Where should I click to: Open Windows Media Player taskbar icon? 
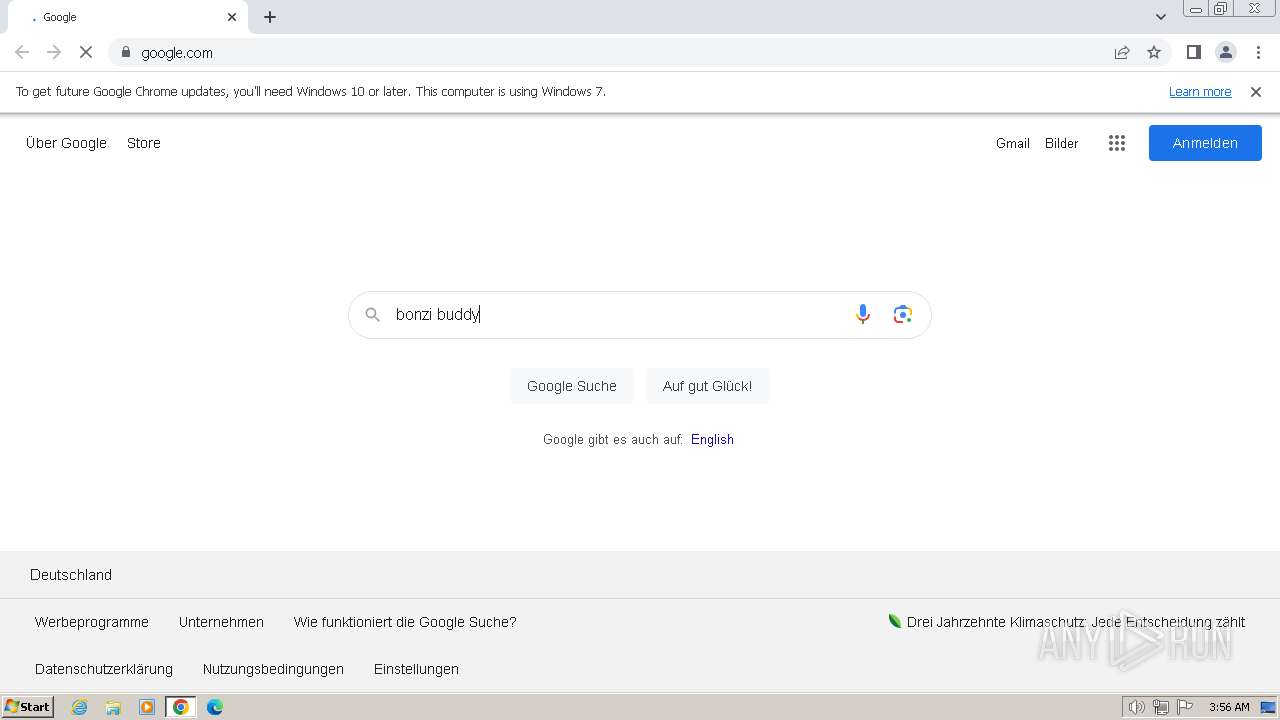(147, 707)
